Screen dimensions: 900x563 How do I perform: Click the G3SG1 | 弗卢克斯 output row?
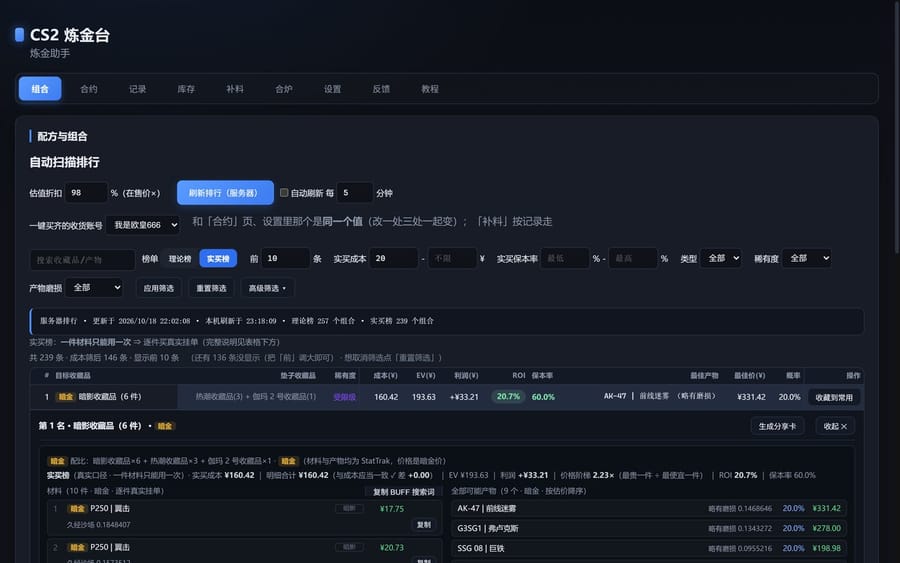[649, 528]
